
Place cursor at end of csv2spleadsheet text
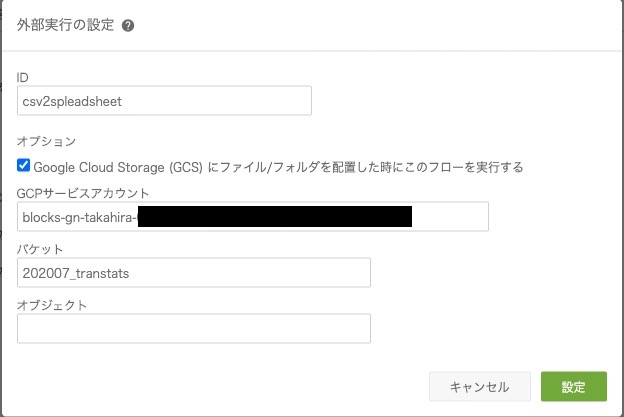point(123,101)
